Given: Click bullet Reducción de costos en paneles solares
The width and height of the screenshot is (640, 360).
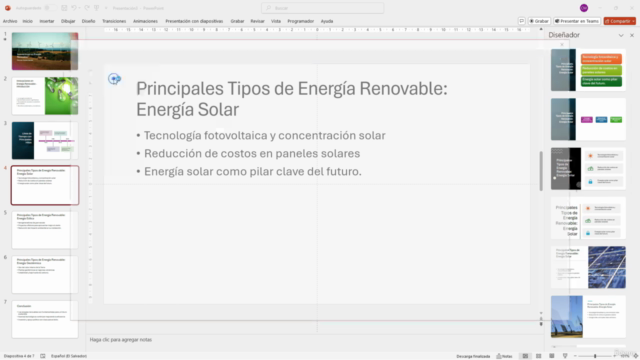Looking at the screenshot, I should pyautogui.click(x=252, y=153).
